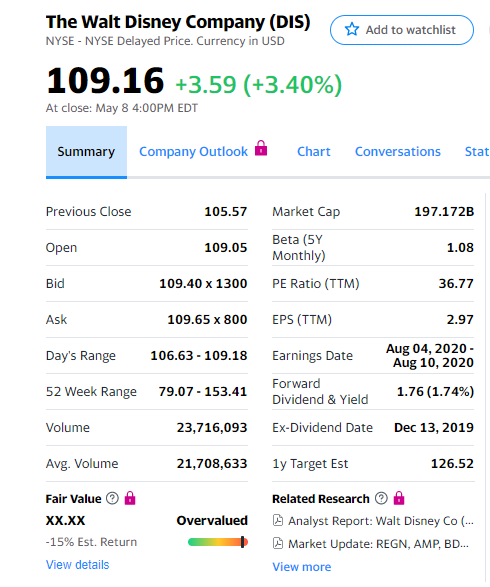Click the help icon next to Fair Value
Screen dimensions: 490x587
[112, 498]
